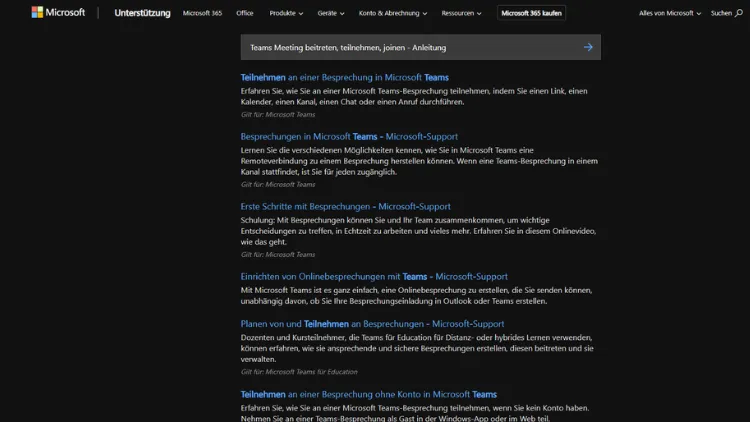Open the Ressourcen dropdown menu

pos(463,14)
